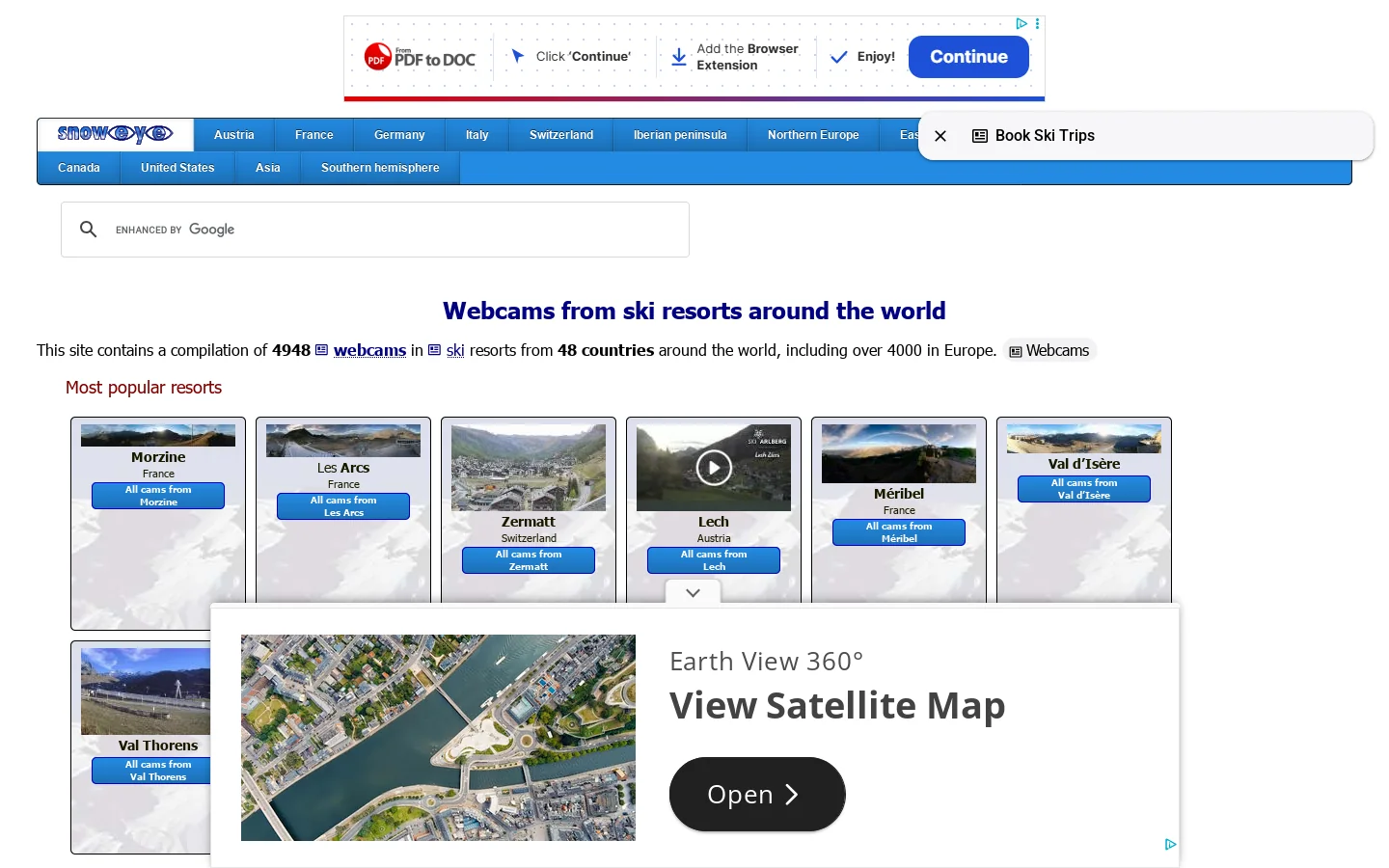Viewport: 1389px width, 868px height.
Task: Open the Asia menu item
Action: 268,168
